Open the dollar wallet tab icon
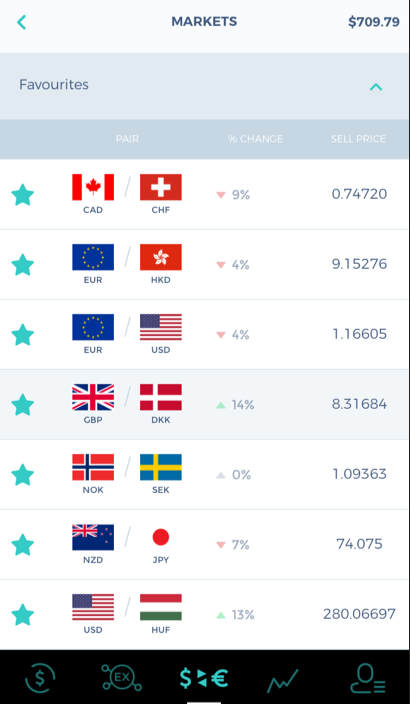This screenshot has width=410, height=704. click(x=40, y=677)
